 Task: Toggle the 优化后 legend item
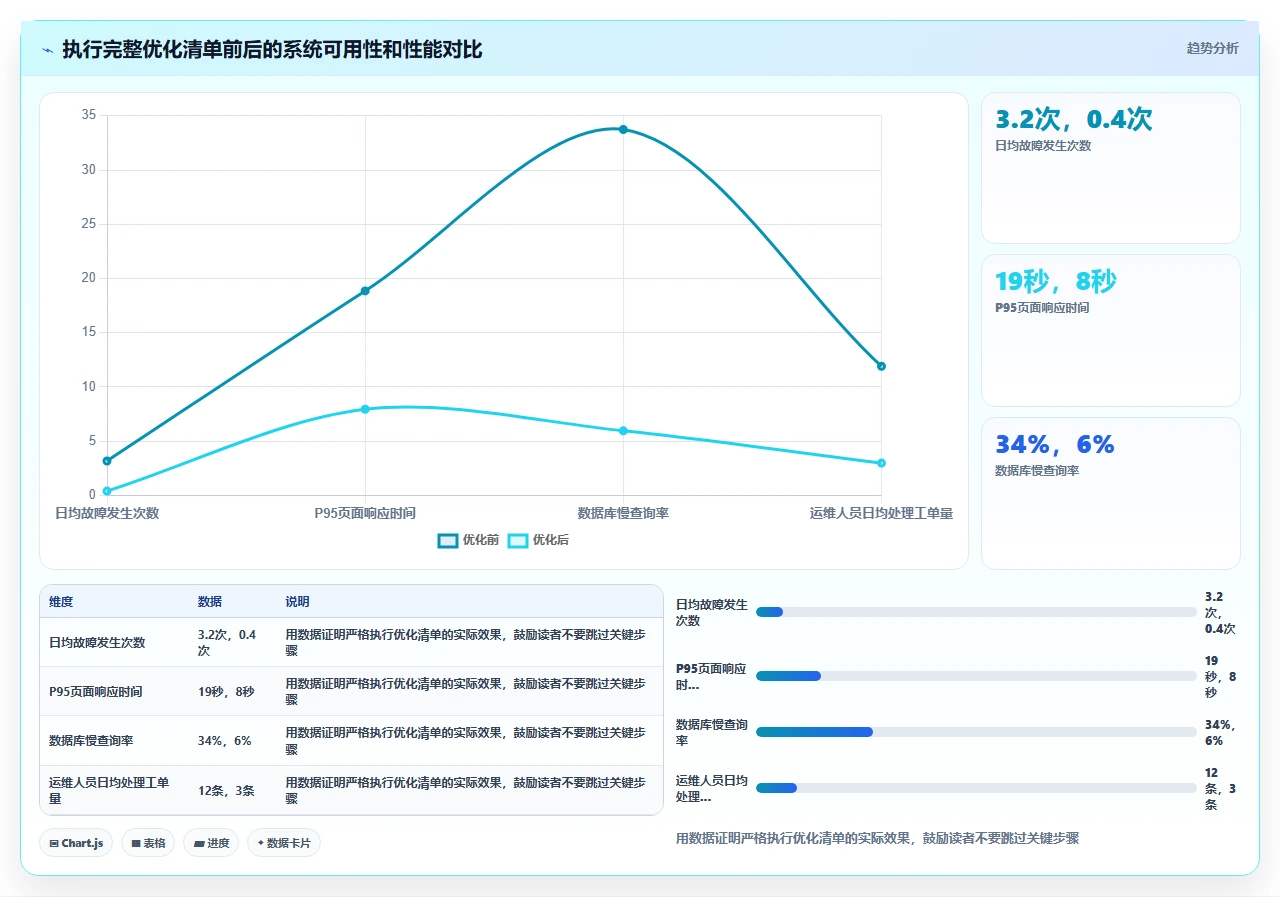[x=539, y=540]
